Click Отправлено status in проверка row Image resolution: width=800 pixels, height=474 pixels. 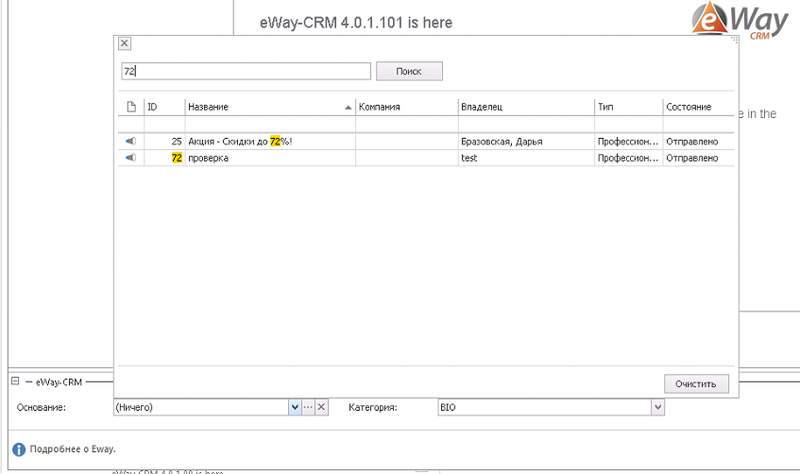(698, 158)
